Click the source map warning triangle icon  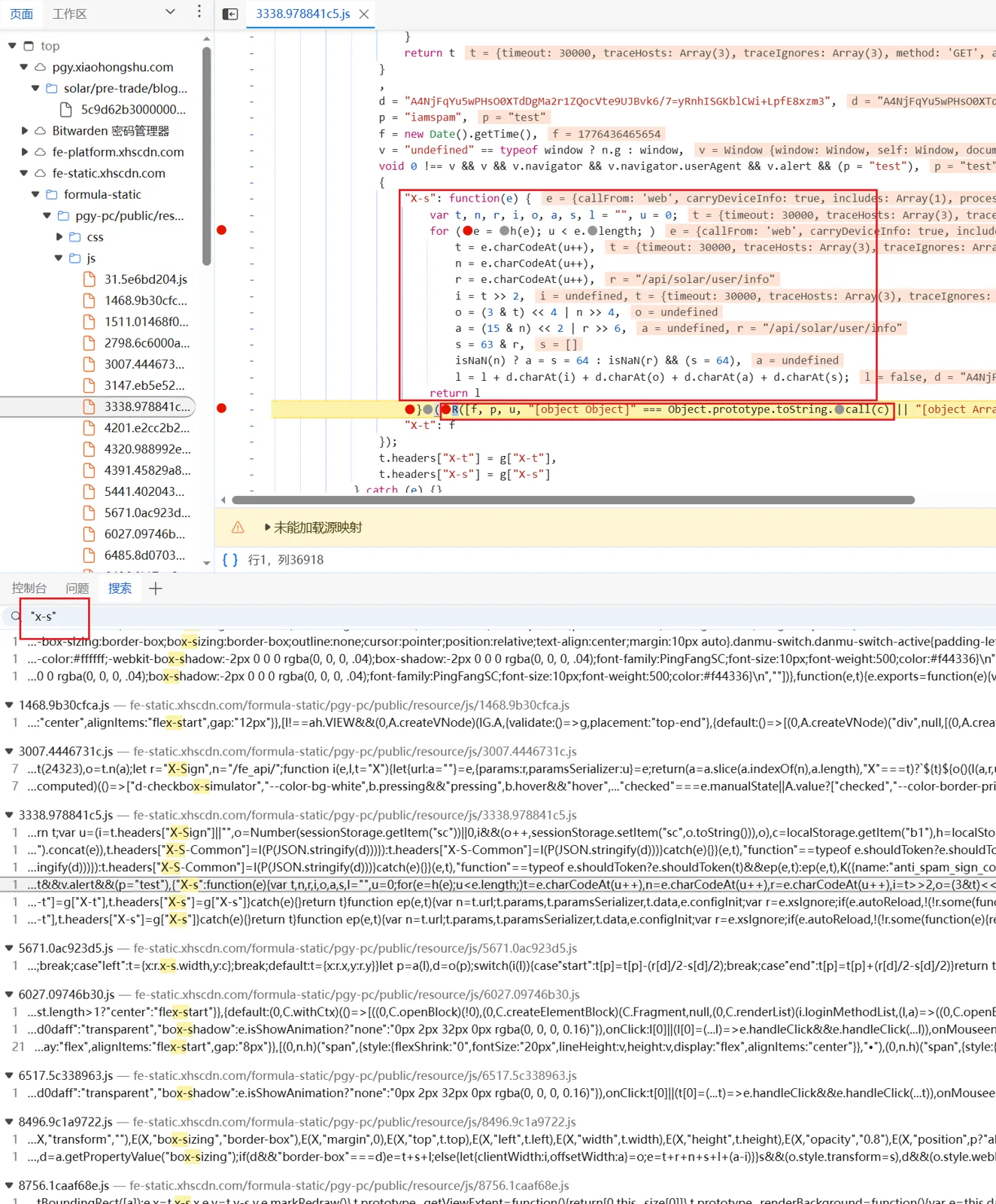click(x=238, y=528)
